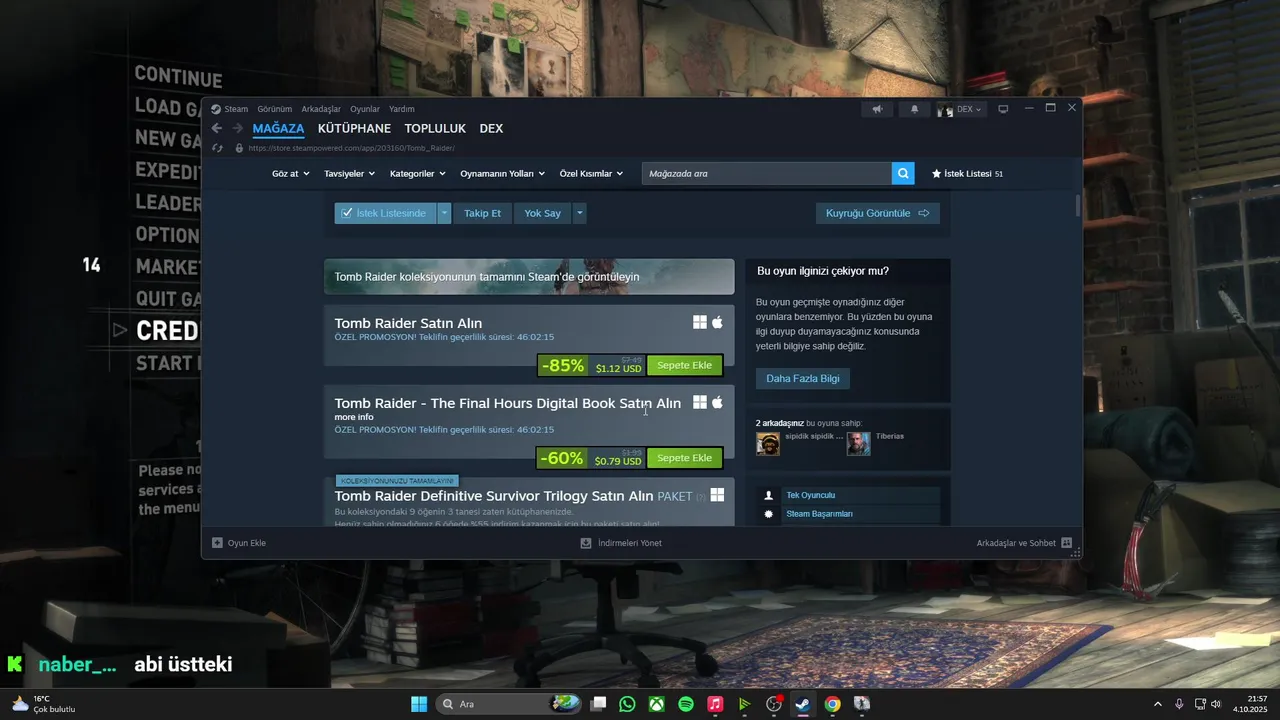Click Windows icon on Final Hours Digital Book

point(700,402)
